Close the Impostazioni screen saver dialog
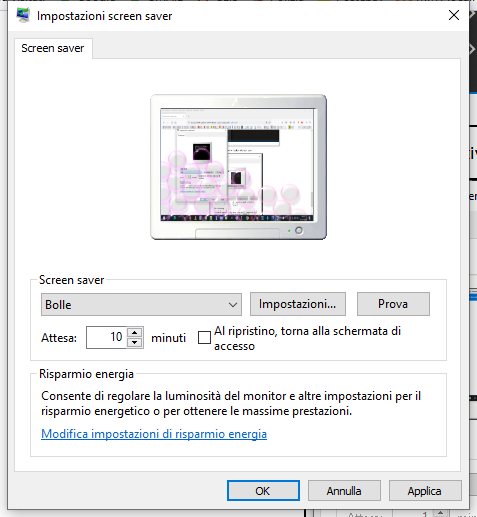477x517 pixels. coord(454,15)
